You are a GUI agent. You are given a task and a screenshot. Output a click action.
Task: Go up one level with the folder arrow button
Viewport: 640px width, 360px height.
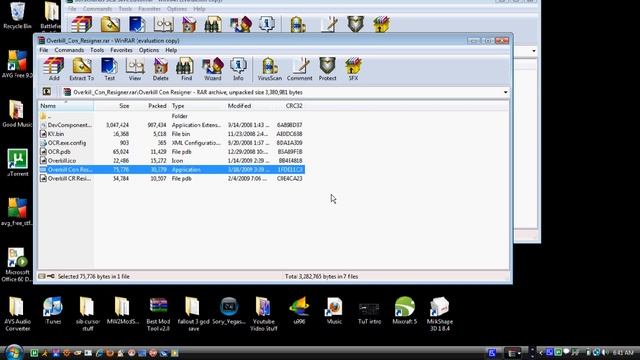tap(47, 92)
